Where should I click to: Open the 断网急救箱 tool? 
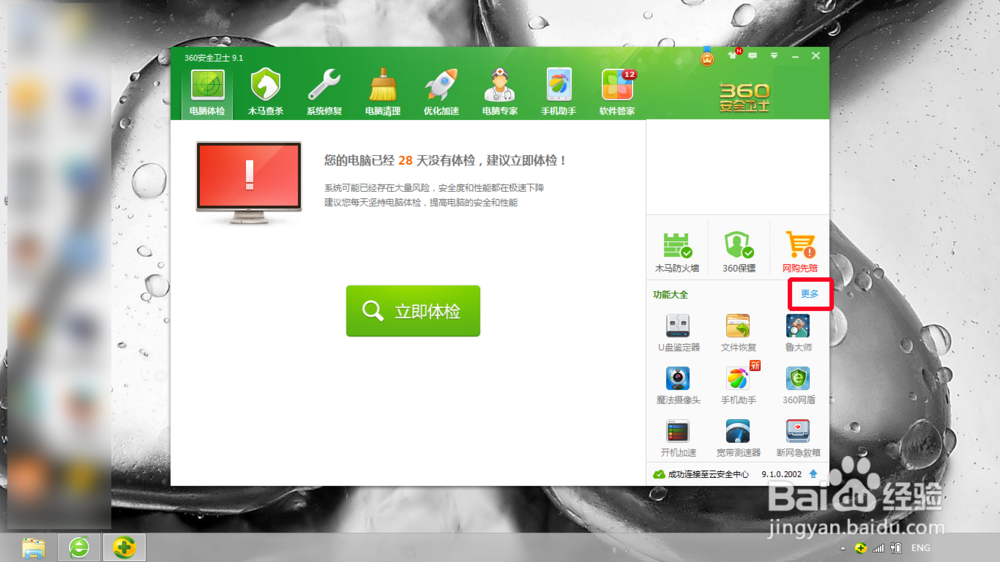798,438
